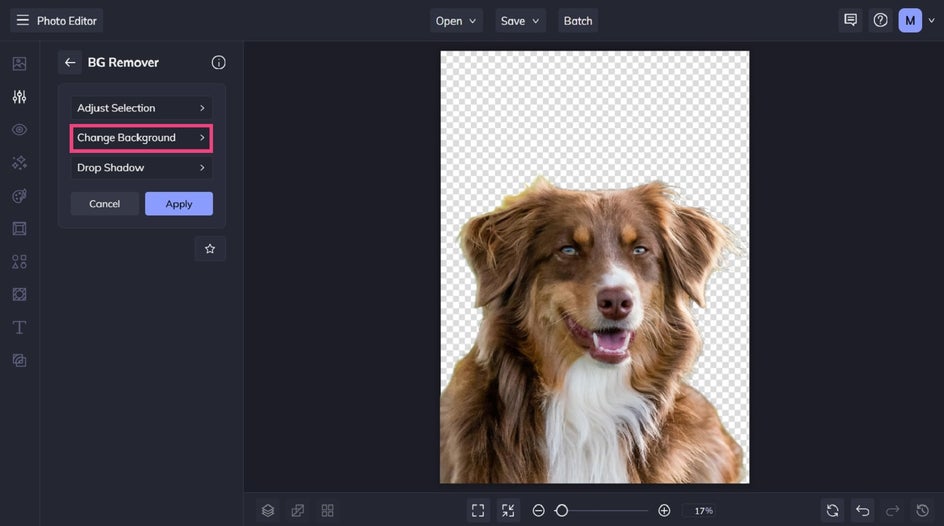The width and height of the screenshot is (944, 526).
Task: Cancel the BG Remover changes
Action: click(x=105, y=203)
